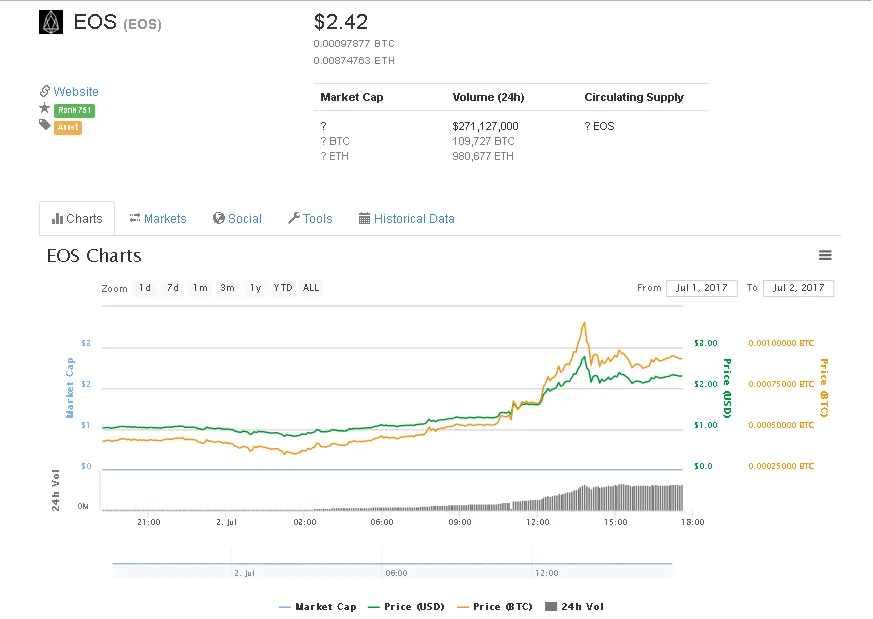Open the Historical Data tab

coord(406,219)
